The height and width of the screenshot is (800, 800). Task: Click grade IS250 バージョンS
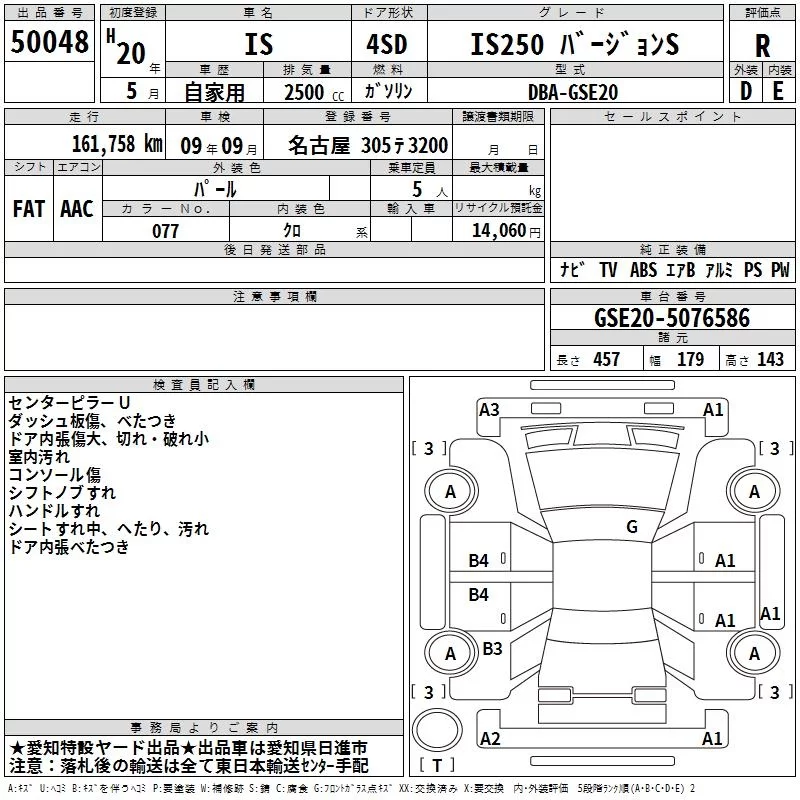click(x=574, y=44)
